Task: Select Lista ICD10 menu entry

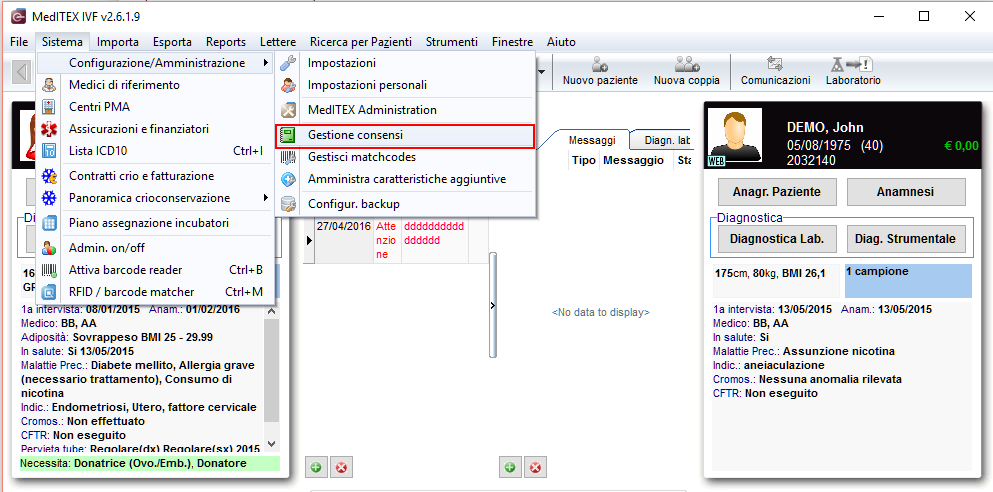Action: point(156,151)
